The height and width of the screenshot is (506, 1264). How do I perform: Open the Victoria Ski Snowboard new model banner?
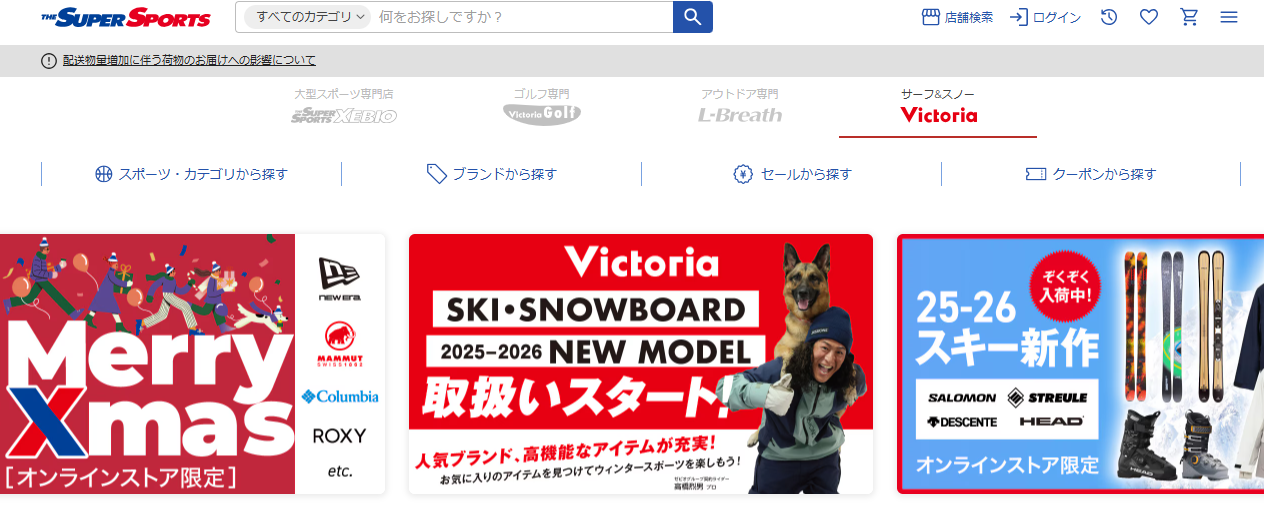click(x=641, y=364)
